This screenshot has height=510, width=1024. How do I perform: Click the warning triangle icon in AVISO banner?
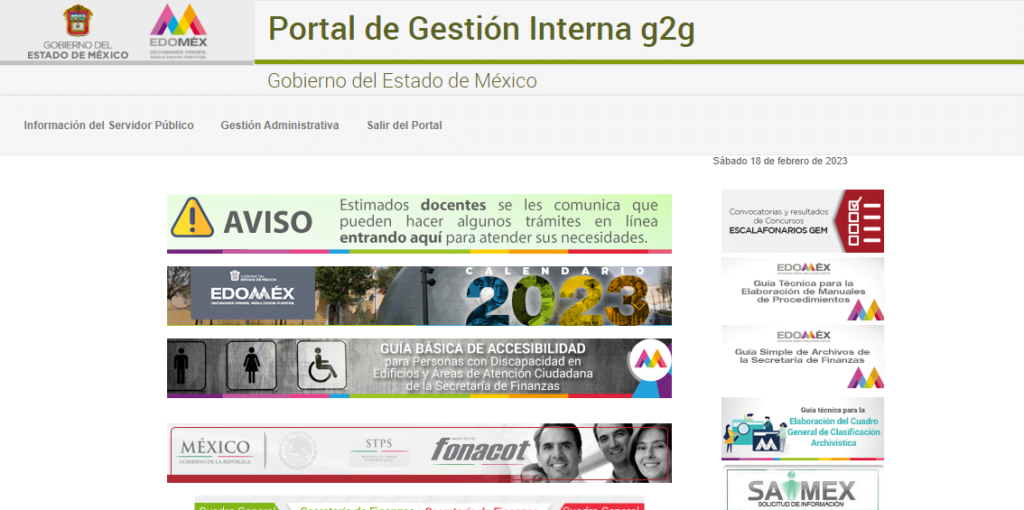192,218
